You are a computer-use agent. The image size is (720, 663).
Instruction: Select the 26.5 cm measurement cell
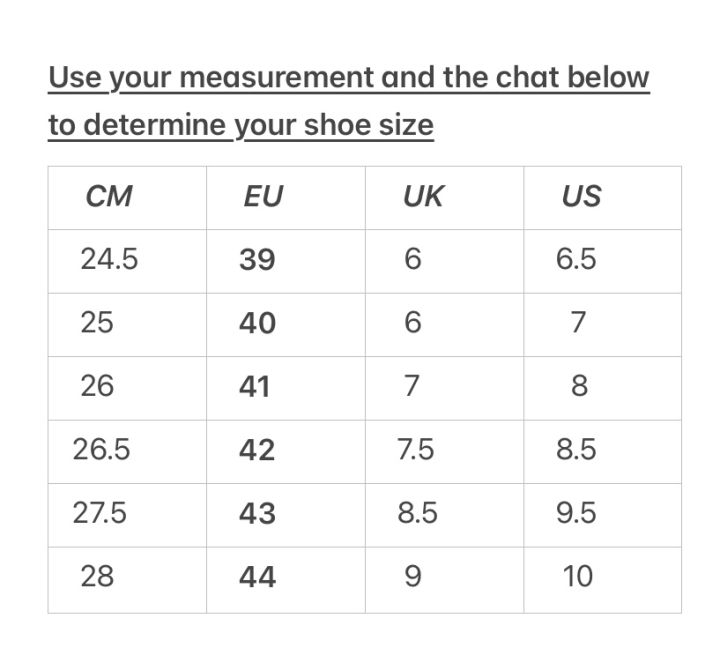coord(101,450)
